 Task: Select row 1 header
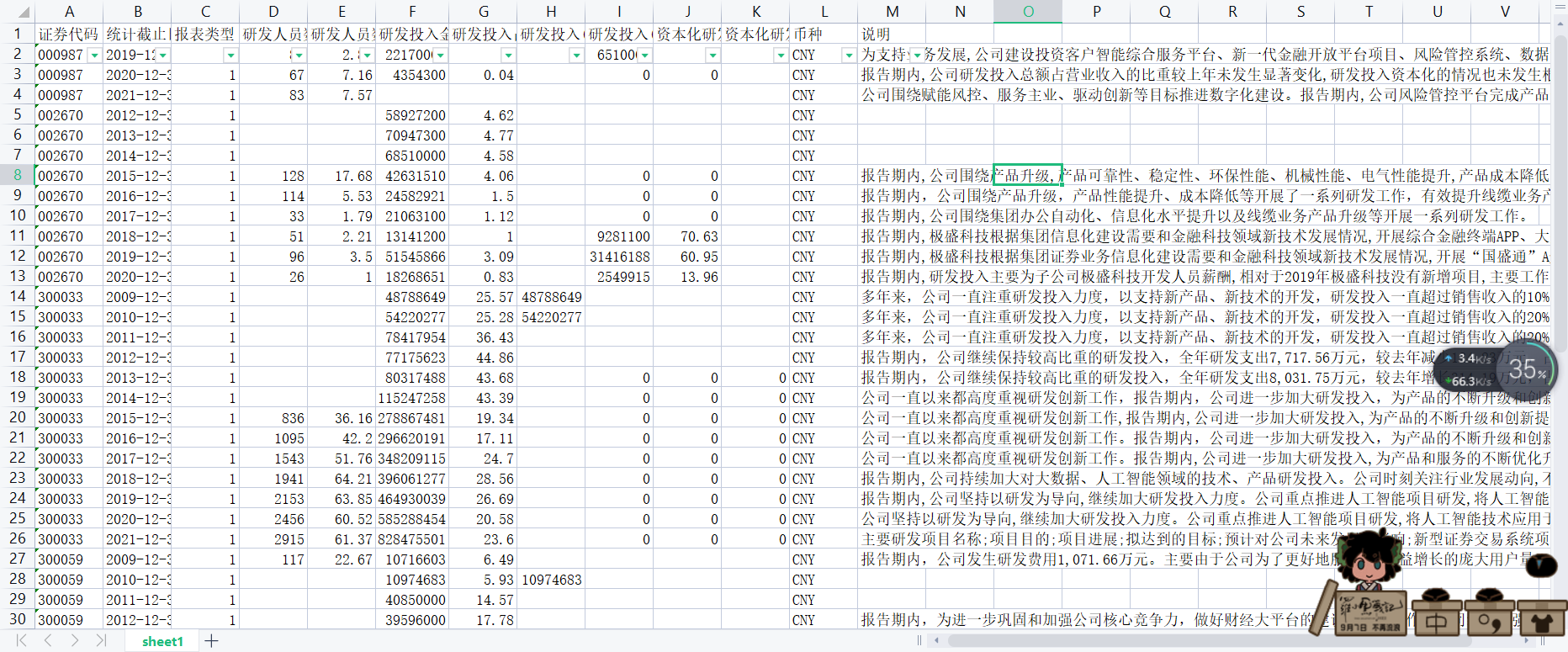pyautogui.click(x=17, y=34)
